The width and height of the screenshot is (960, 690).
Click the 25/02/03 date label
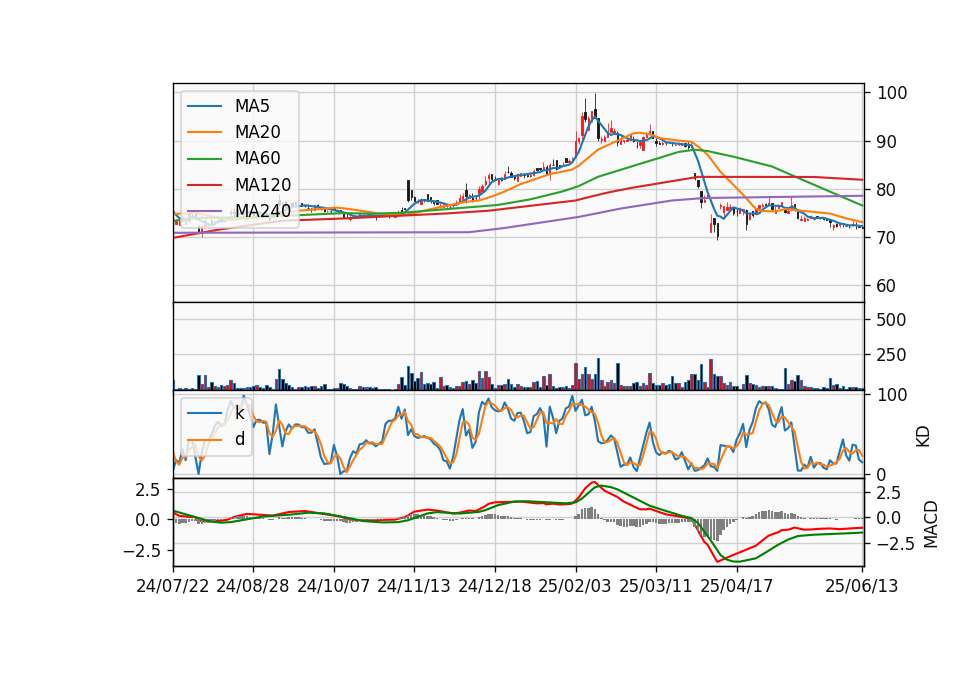point(575,586)
